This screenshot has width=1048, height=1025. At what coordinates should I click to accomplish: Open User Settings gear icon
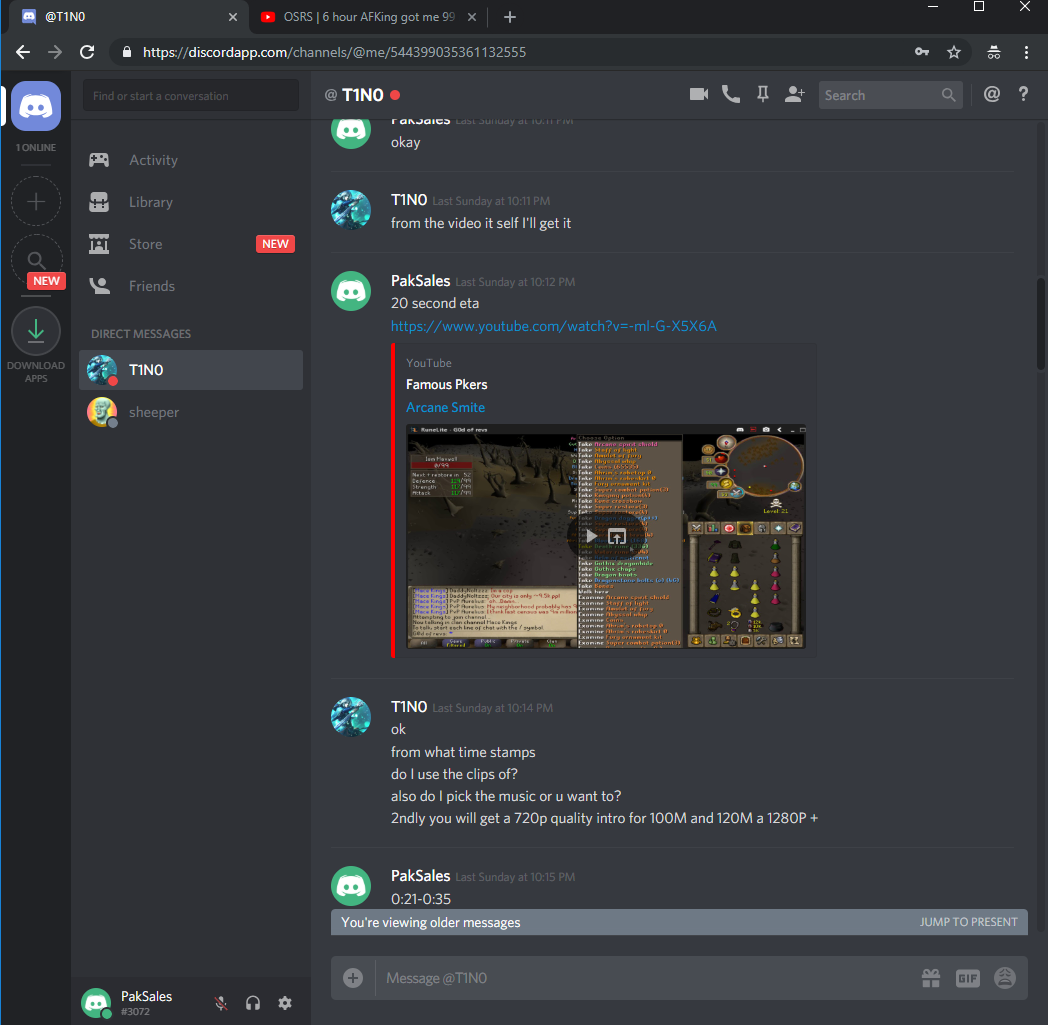tap(285, 1003)
